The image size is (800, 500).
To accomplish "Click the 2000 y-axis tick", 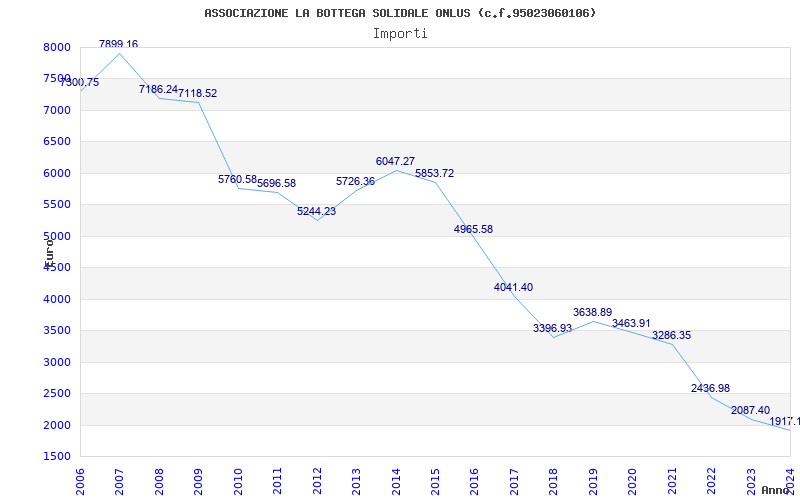I will (x=57, y=425).
